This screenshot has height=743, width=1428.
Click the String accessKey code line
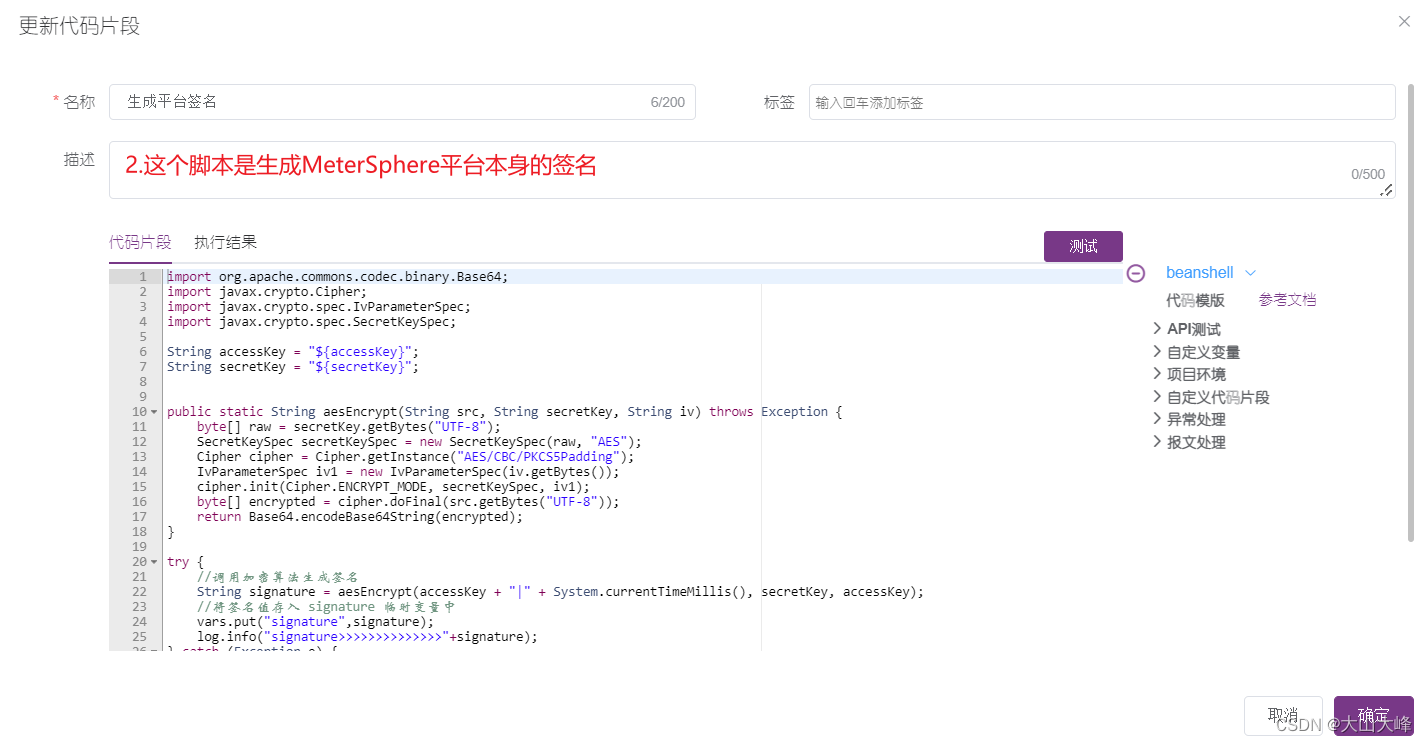[x=293, y=352]
